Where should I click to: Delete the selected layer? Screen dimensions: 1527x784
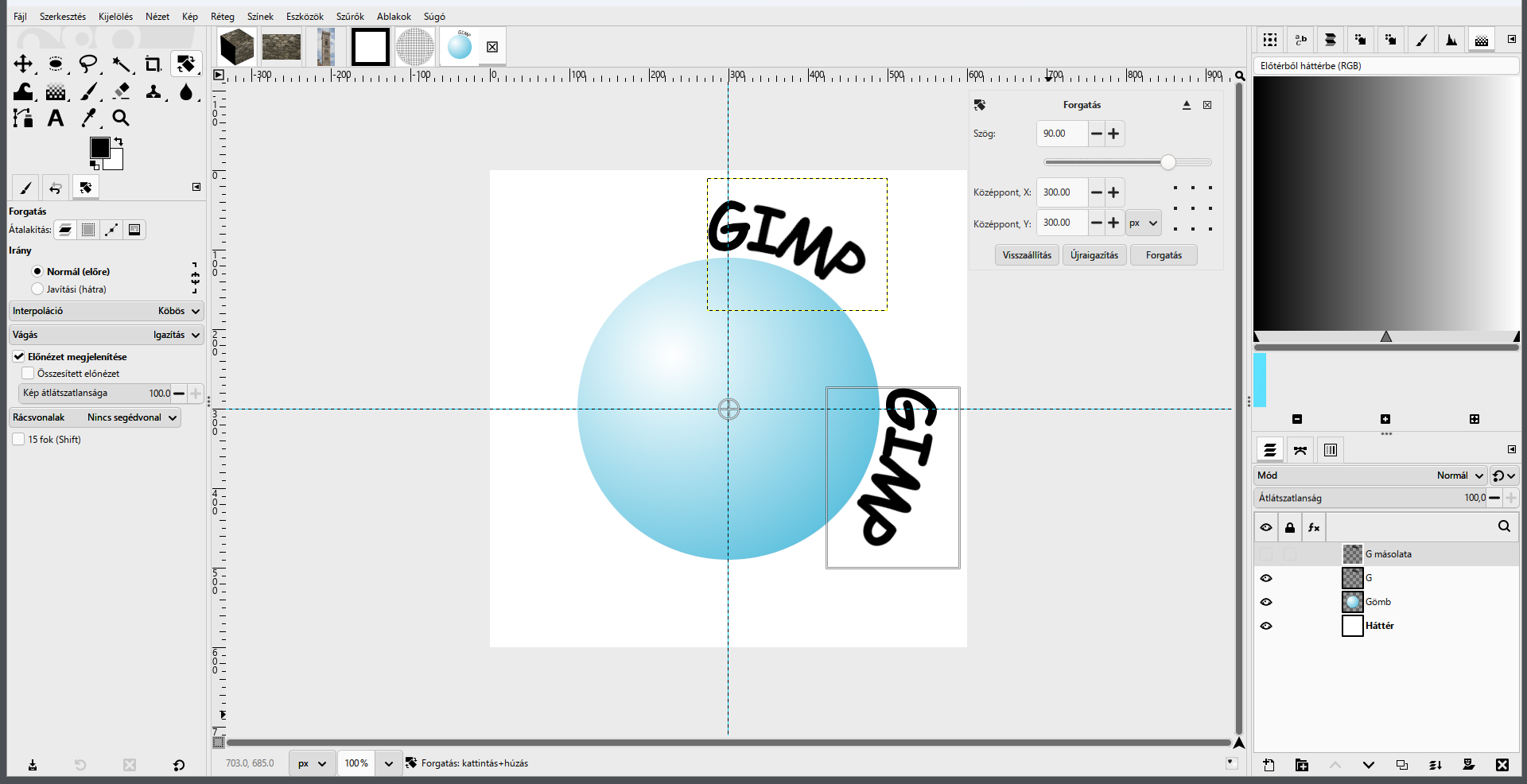tap(1502, 765)
